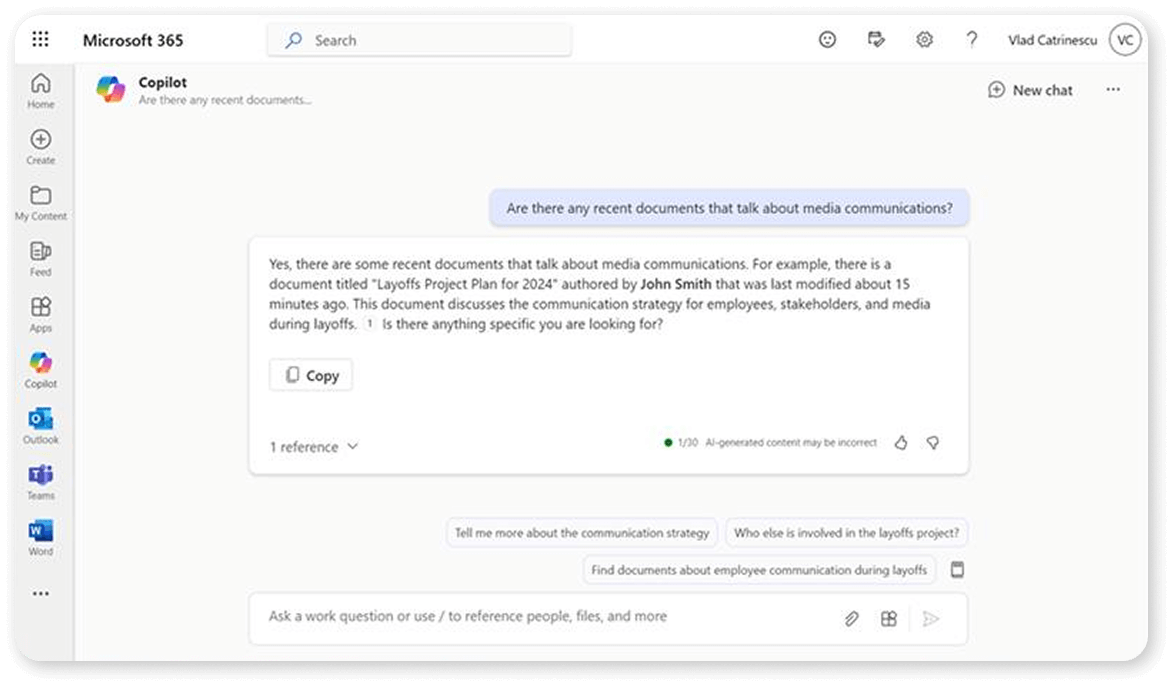Select Copilot in the left rail
This screenshot has width=1173, height=686.
tap(40, 370)
